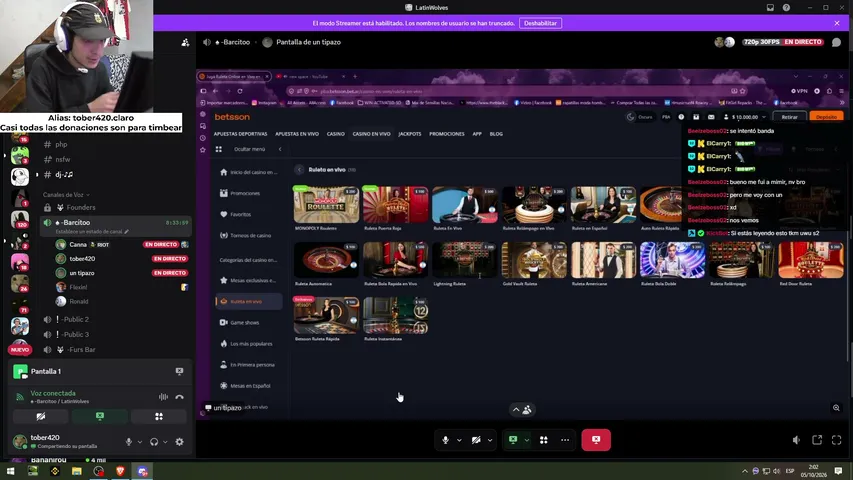Viewport: 853px width, 480px height.
Task: Expand the show members pill above call controls
Action: (522, 410)
